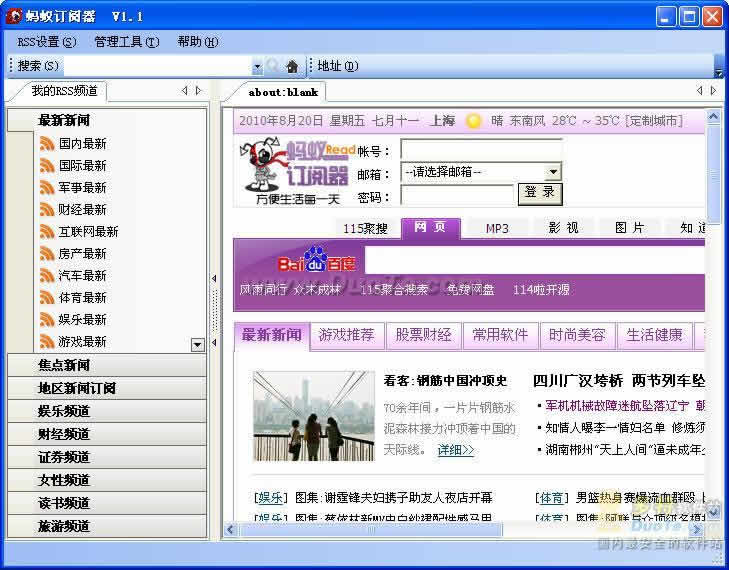Expand the 证券频道 section
This screenshot has height=570, width=729.
107,457
